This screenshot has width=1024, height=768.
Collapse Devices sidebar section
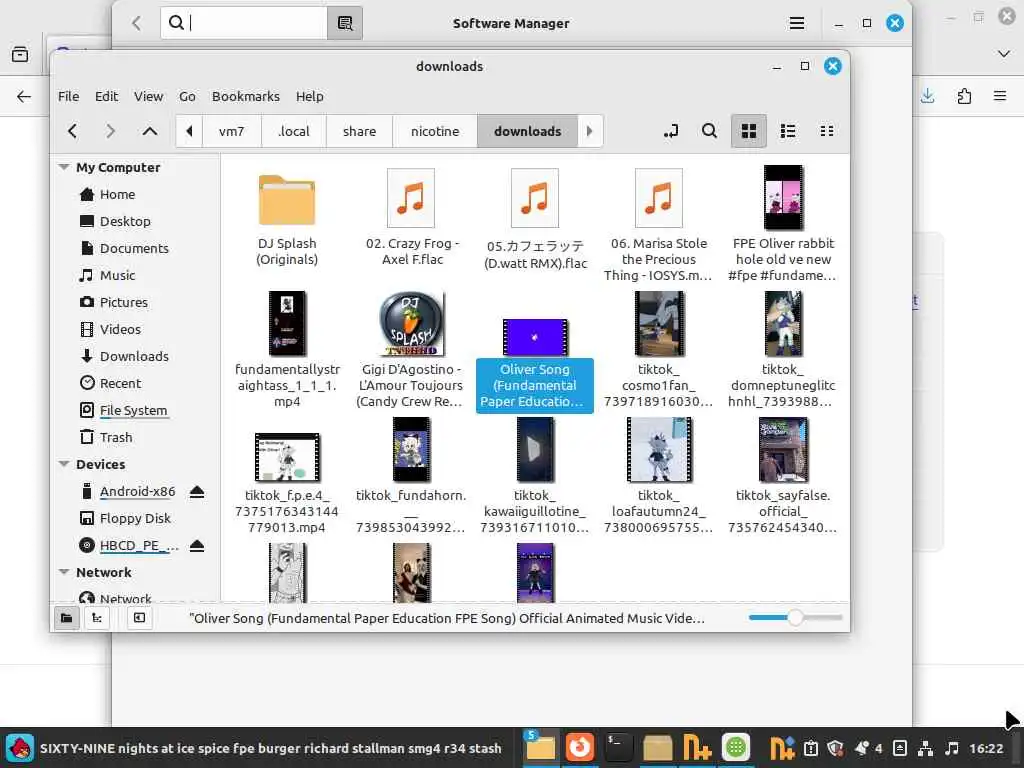click(x=64, y=464)
